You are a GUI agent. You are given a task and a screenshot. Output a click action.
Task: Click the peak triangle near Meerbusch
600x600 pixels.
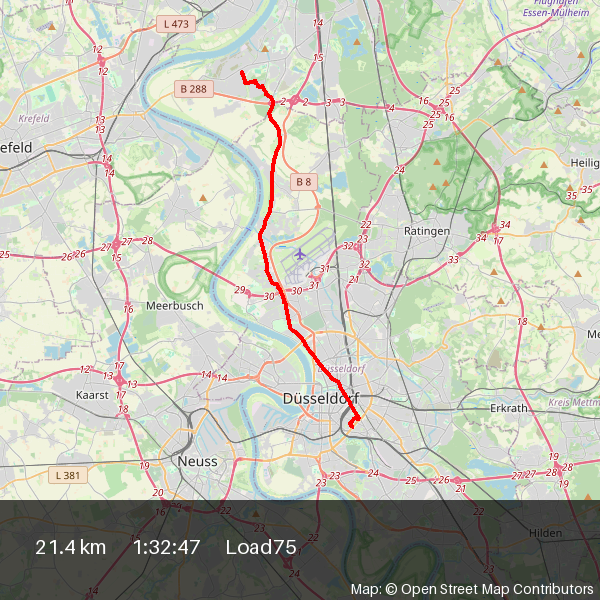203,198
